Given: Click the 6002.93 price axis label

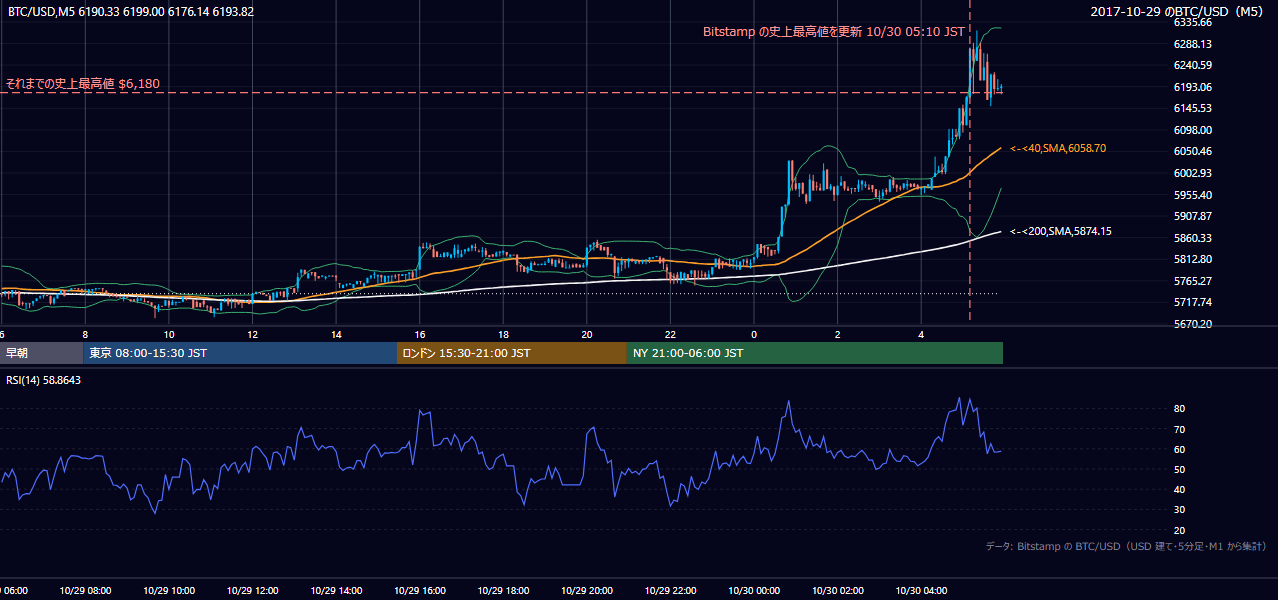Looking at the screenshot, I should [1192, 173].
